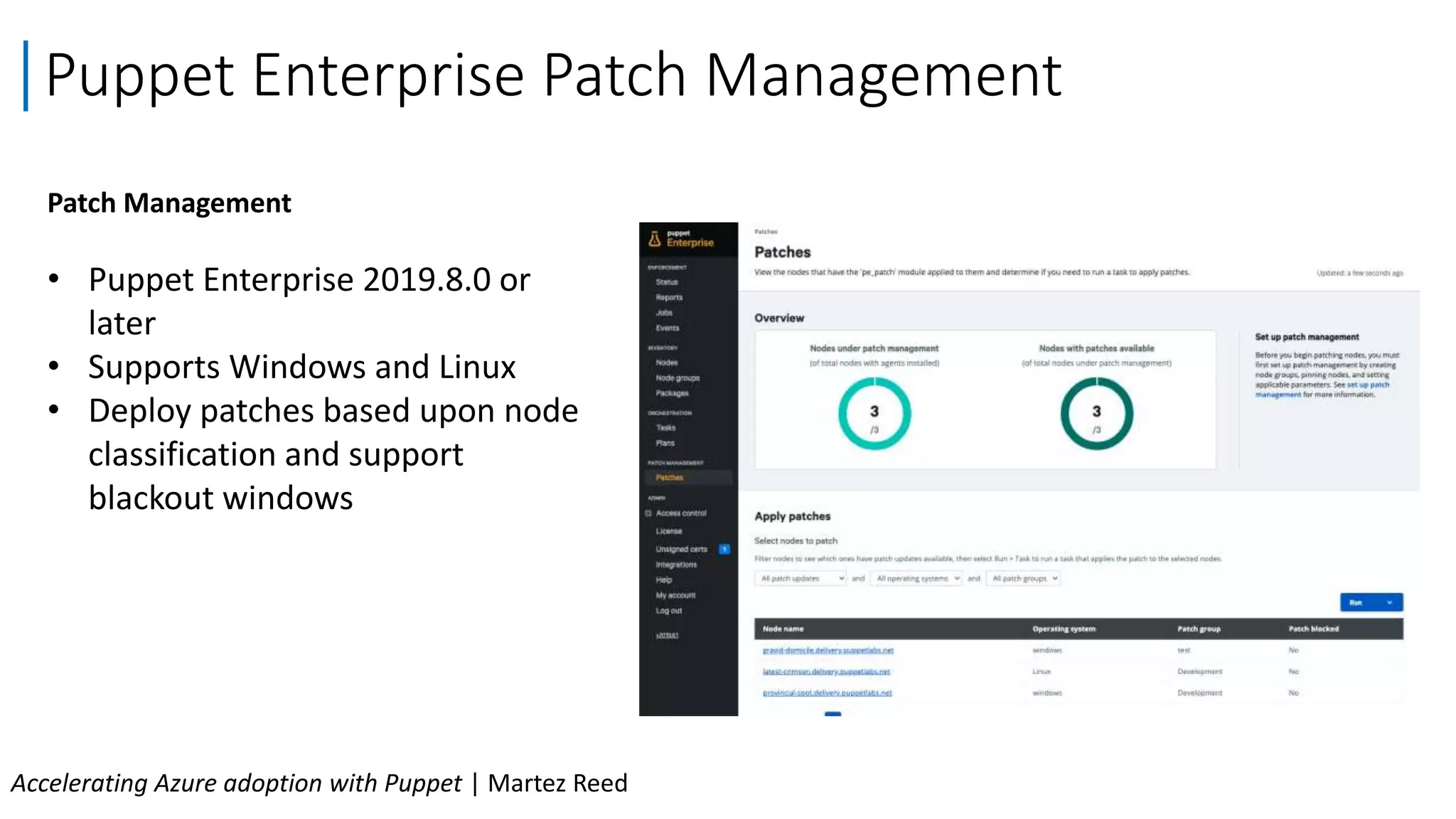
Task: Click the Supports Windows and Linux bullet
Action: pos(301,368)
